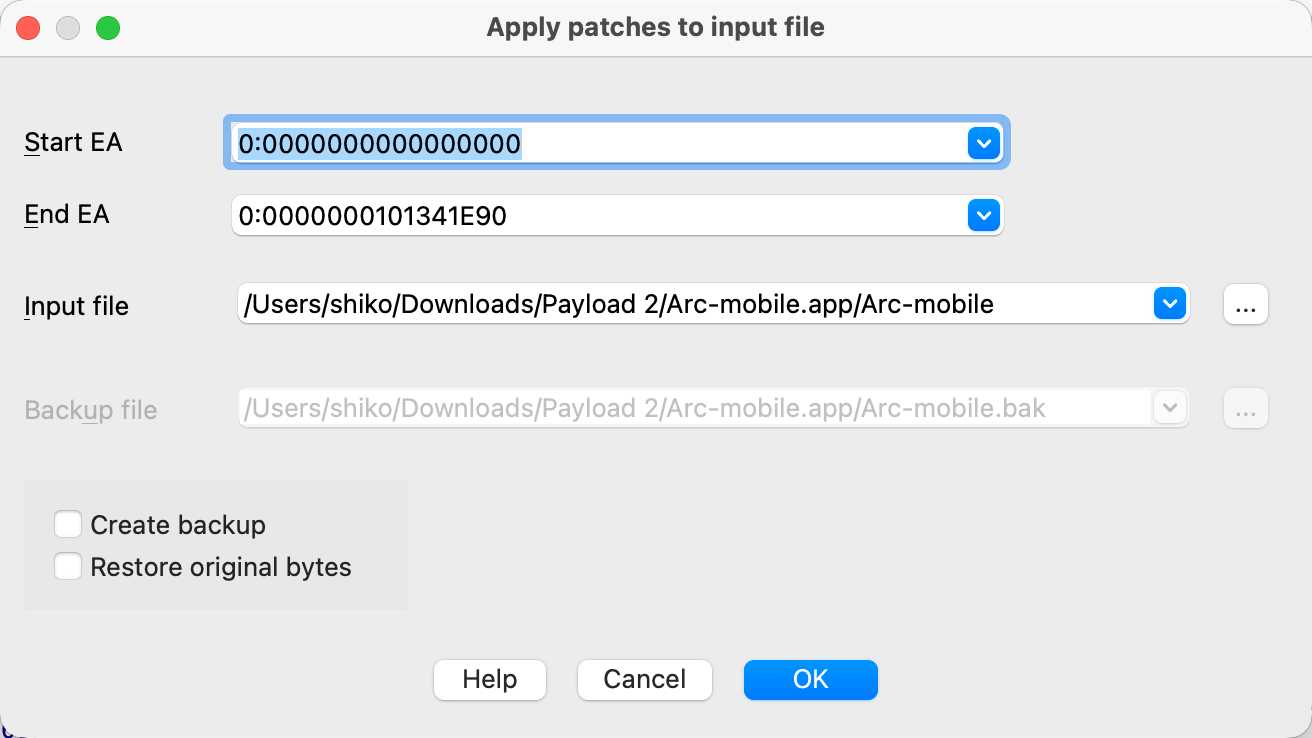Screen dimensions: 1312x738
Task: Click the disabled Backup file dropdown arrow
Action: coord(1169,408)
